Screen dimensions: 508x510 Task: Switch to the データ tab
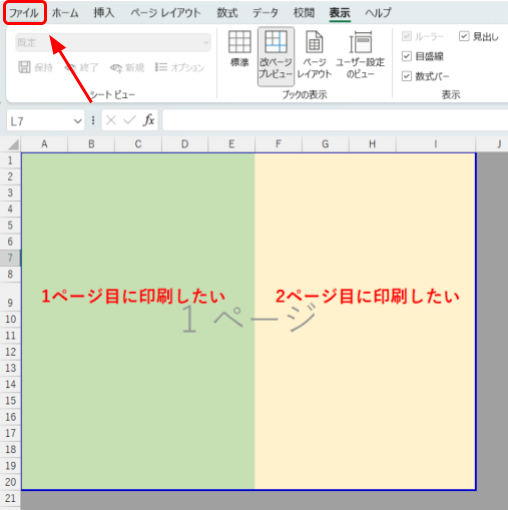265,13
